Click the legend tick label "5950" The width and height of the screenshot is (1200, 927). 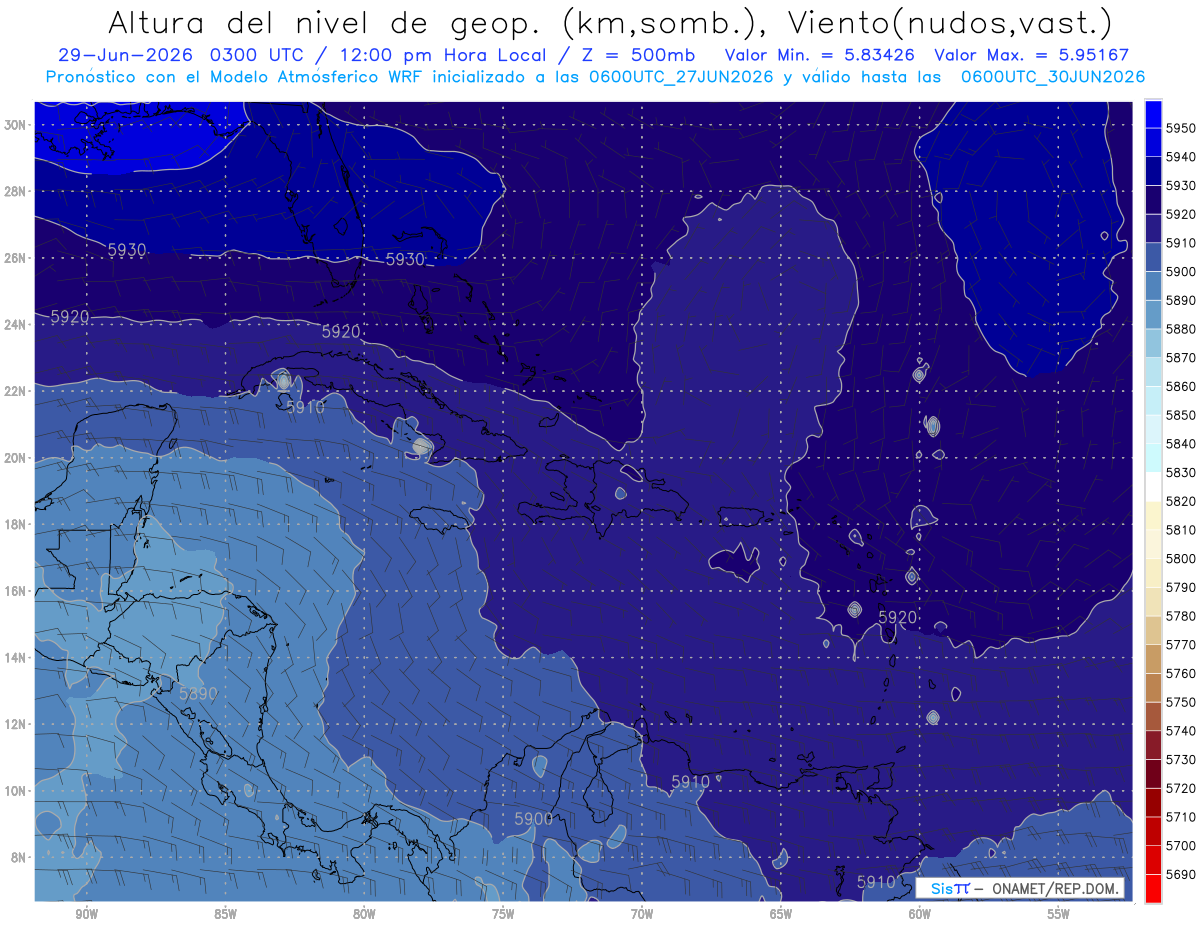click(1181, 128)
